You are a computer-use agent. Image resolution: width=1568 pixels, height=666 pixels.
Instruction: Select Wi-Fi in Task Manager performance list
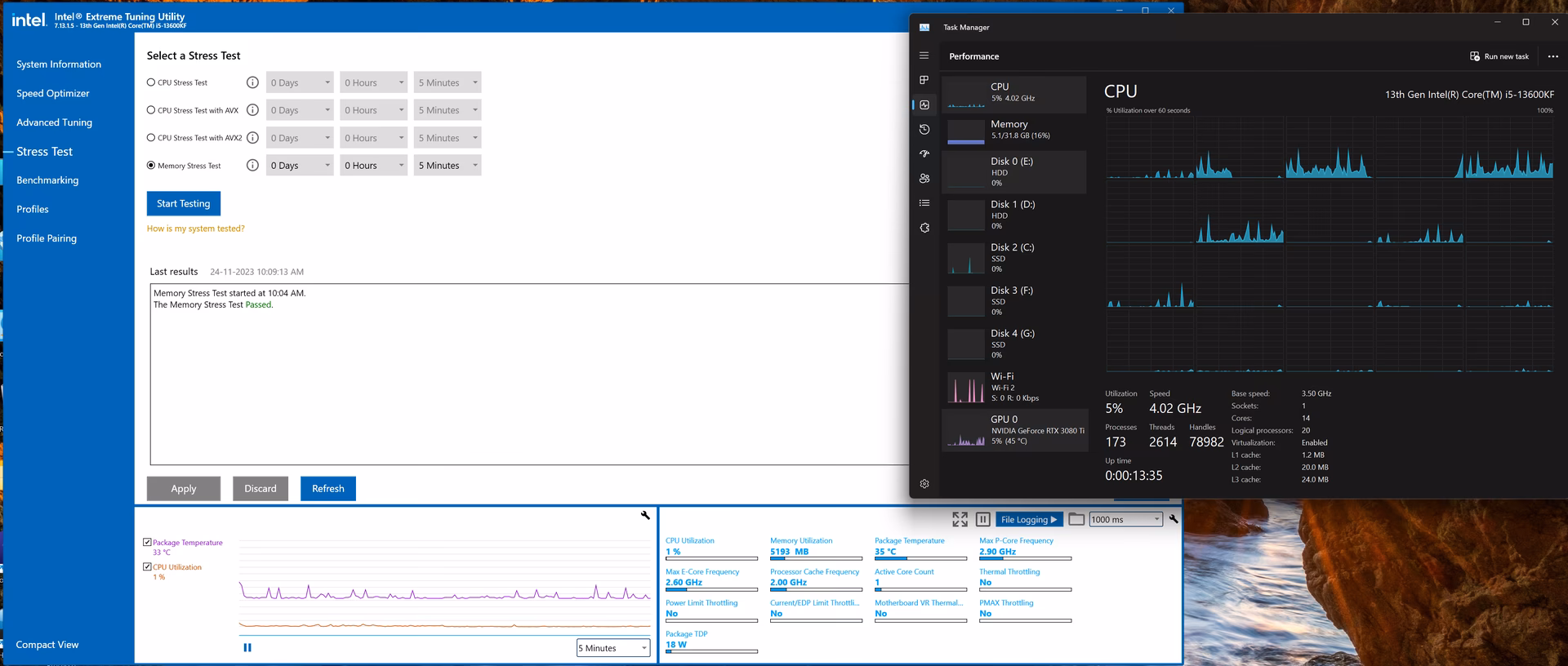click(x=1014, y=387)
